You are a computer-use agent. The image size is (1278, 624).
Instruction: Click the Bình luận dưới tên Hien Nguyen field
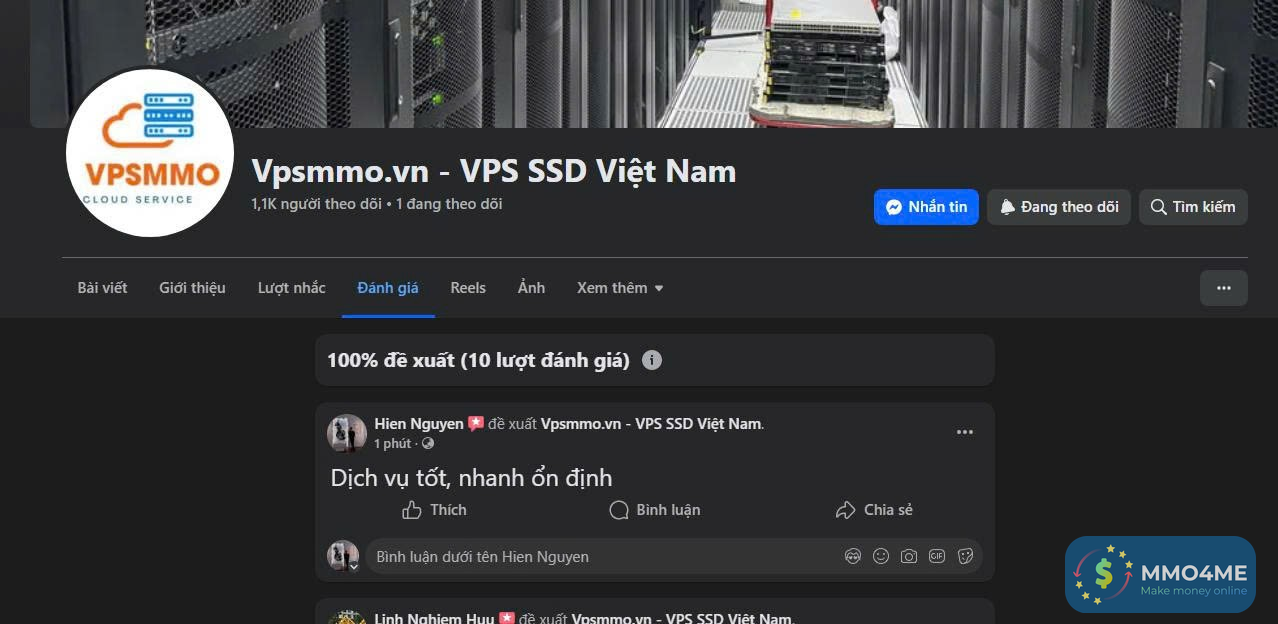(x=600, y=556)
